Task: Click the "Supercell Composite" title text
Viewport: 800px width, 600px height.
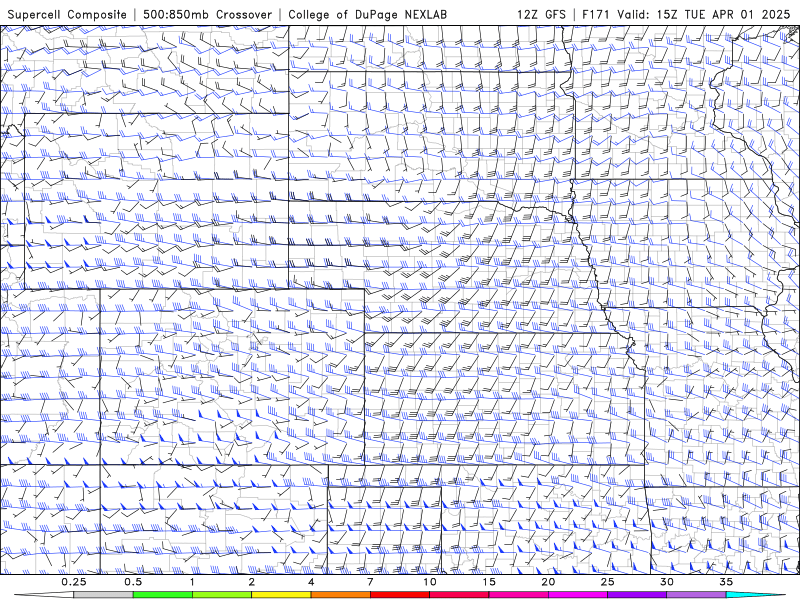Action: [67, 14]
